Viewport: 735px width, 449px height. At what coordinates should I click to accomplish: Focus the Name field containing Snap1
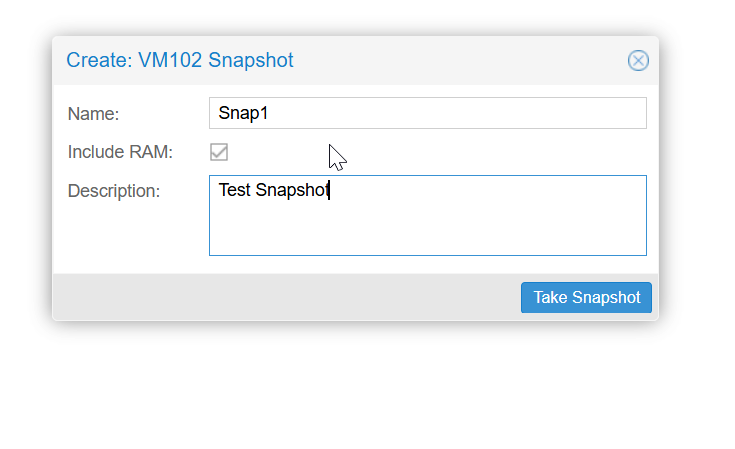428,113
